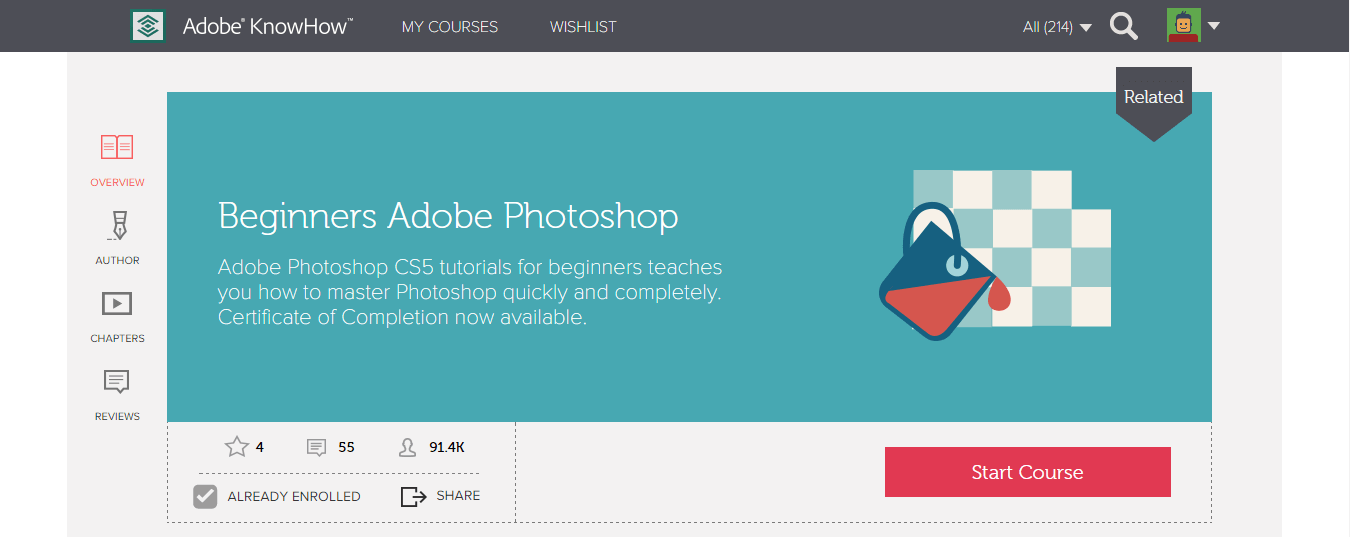Click the star rating icon
This screenshot has width=1350, height=537.
click(x=237, y=447)
